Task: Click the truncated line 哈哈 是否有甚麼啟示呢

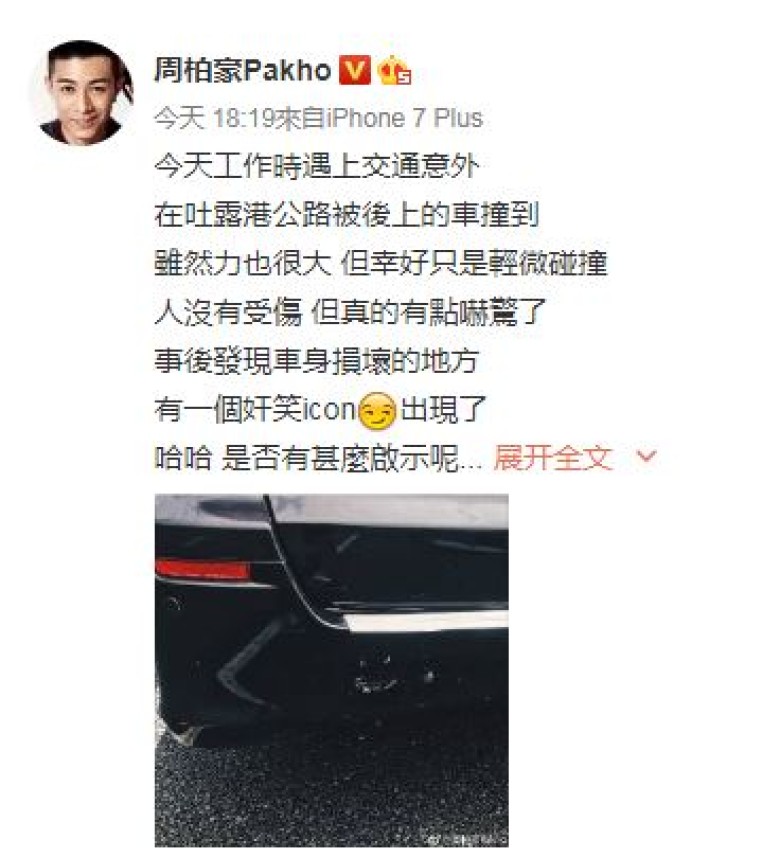Action: pos(318,458)
